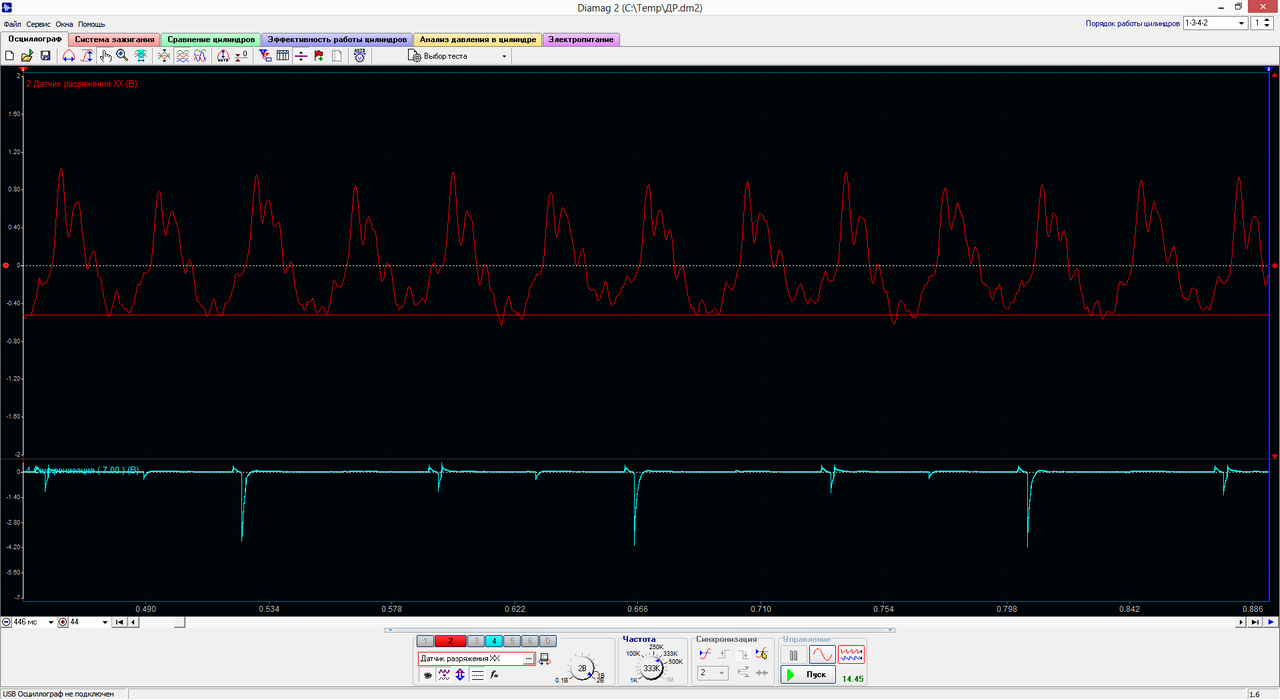Image resolution: width=1280 pixels, height=700 pixels.
Task: Select the single sine waveform display mode
Action: (x=823, y=655)
